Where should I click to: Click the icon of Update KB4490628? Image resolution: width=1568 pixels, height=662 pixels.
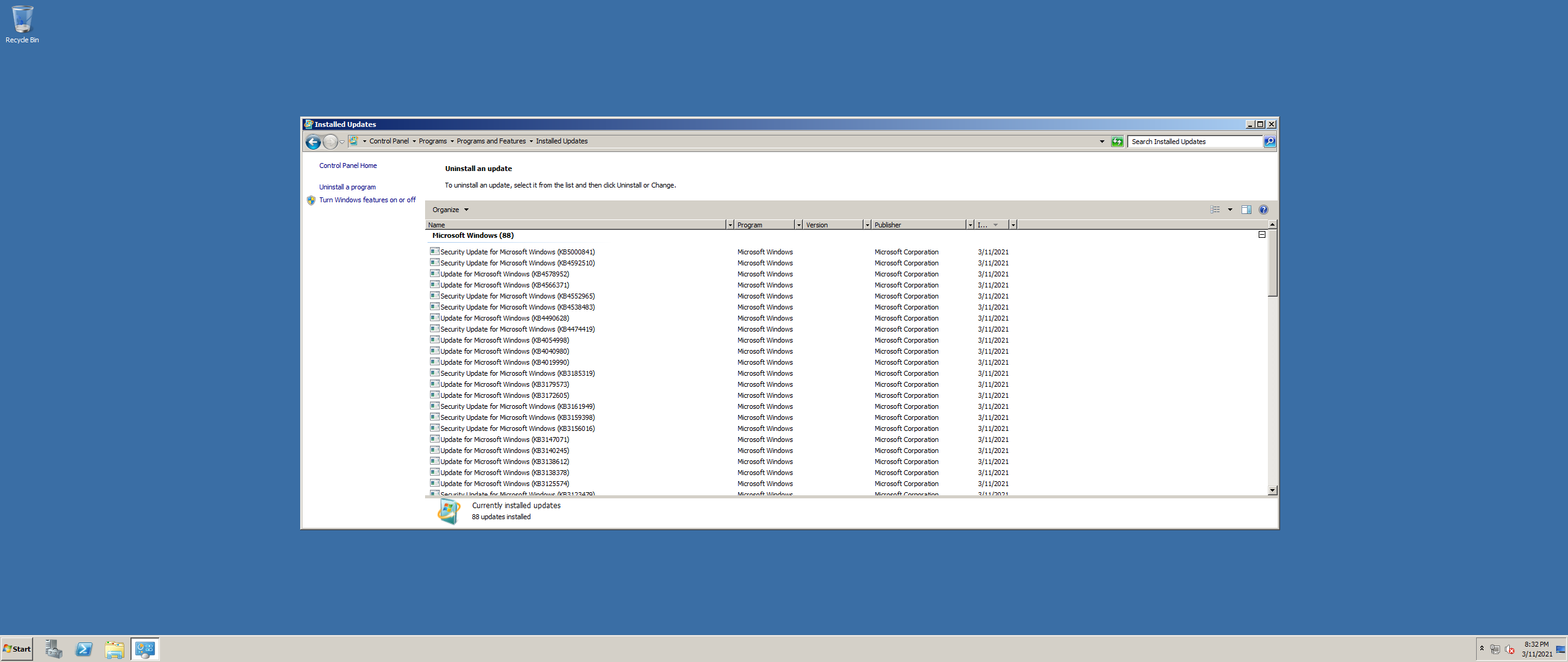pyautogui.click(x=435, y=318)
